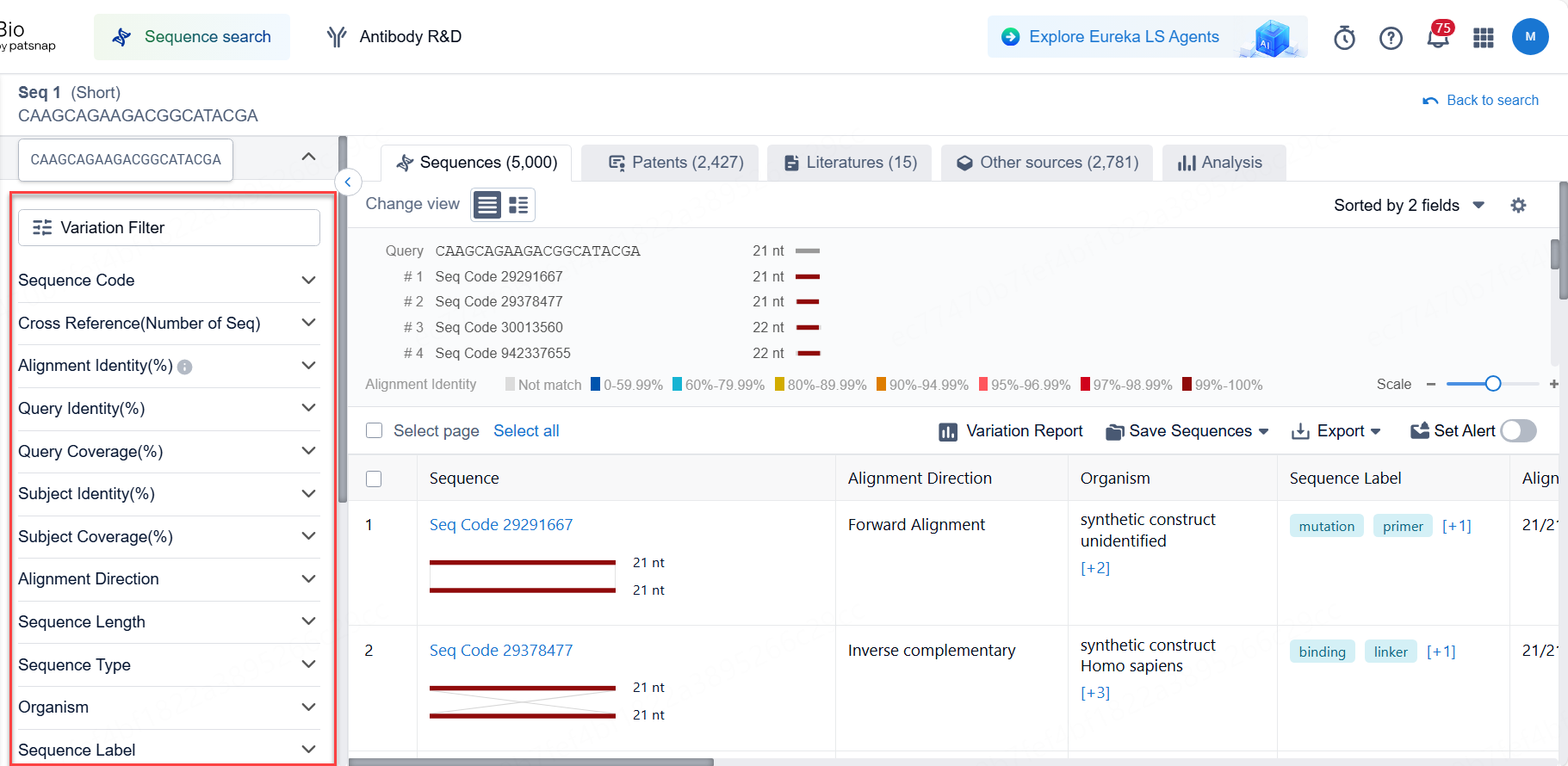The height and width of the screenshot is (766, 1568).
Task: Open the Export dropdown menu
Action: pos(1336,431)
